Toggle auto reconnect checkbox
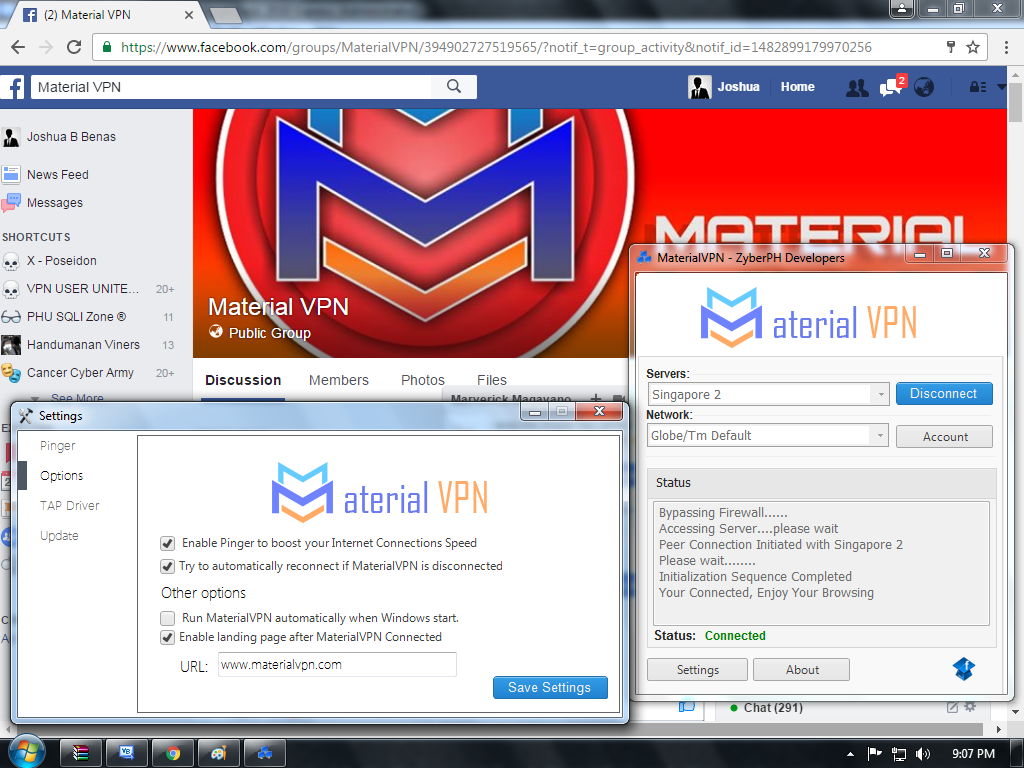Screen dimensions: 1024x768 pyautogui.click(x=167, y=566)
